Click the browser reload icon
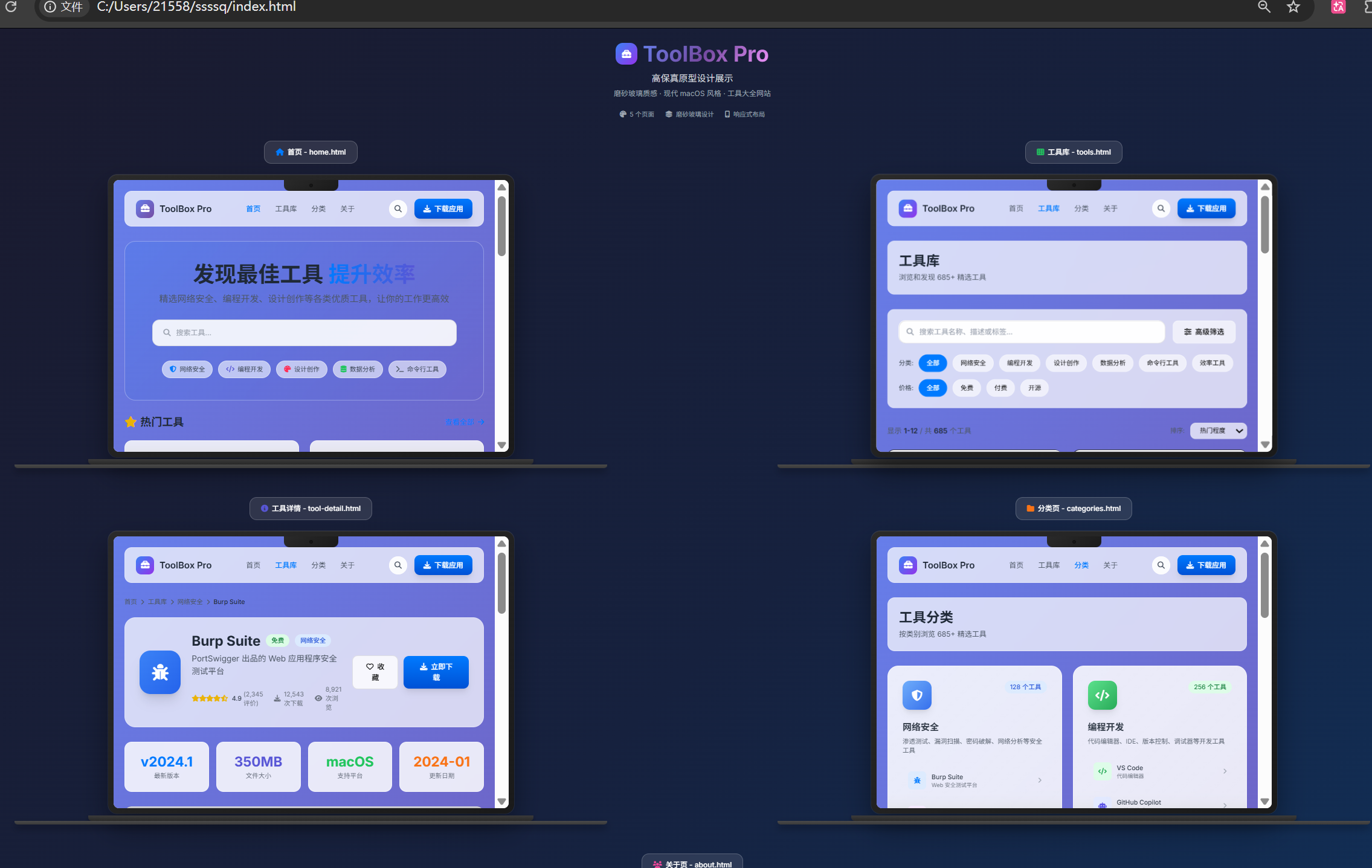 (11, 7)
